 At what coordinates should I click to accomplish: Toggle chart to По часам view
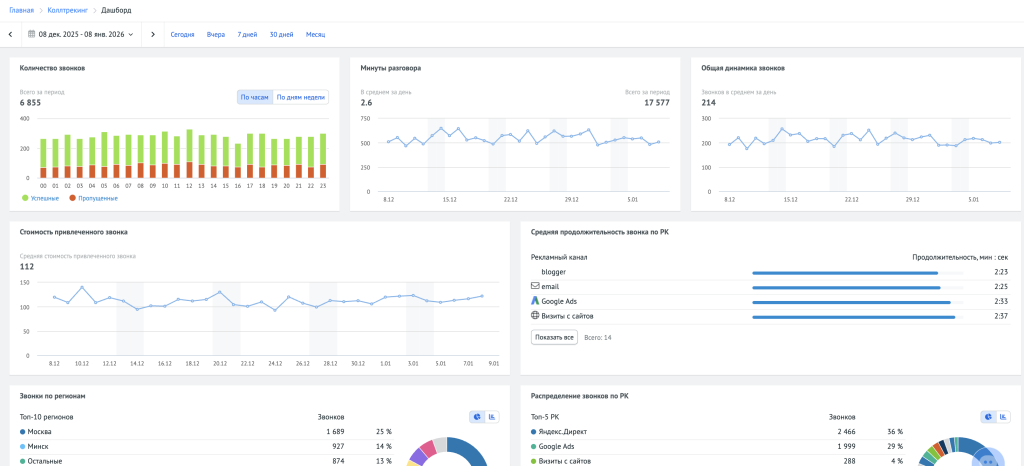[254, 97]
